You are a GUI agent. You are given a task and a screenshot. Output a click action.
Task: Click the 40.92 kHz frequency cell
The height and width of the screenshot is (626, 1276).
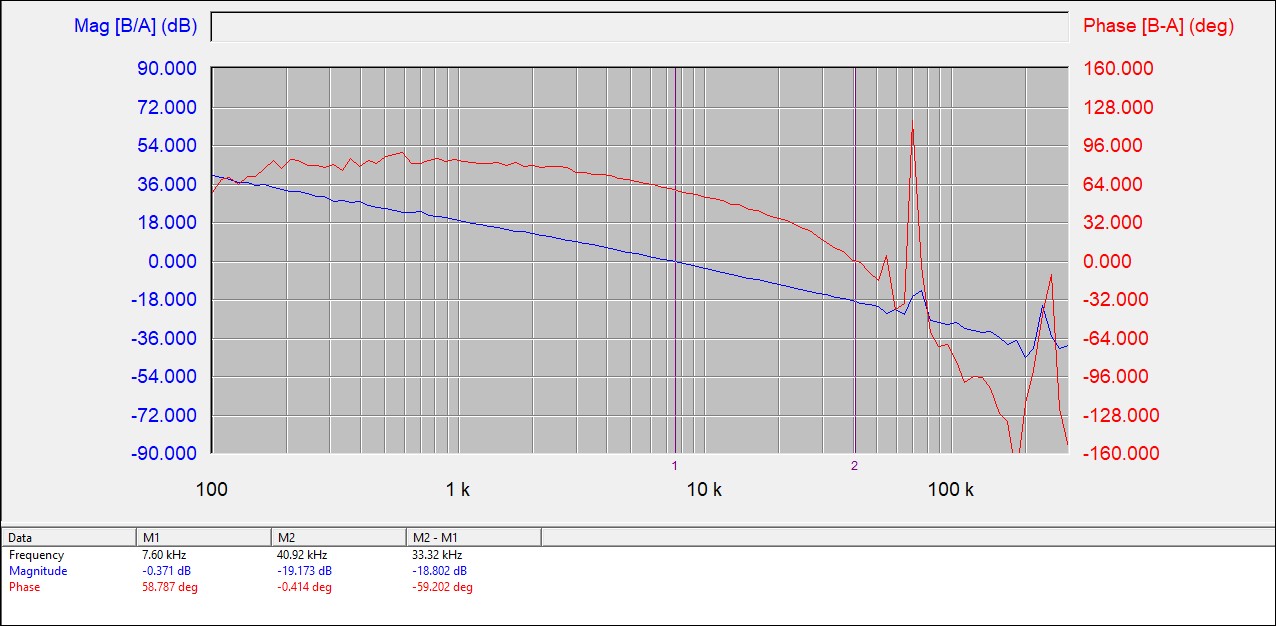pos(302,555)
